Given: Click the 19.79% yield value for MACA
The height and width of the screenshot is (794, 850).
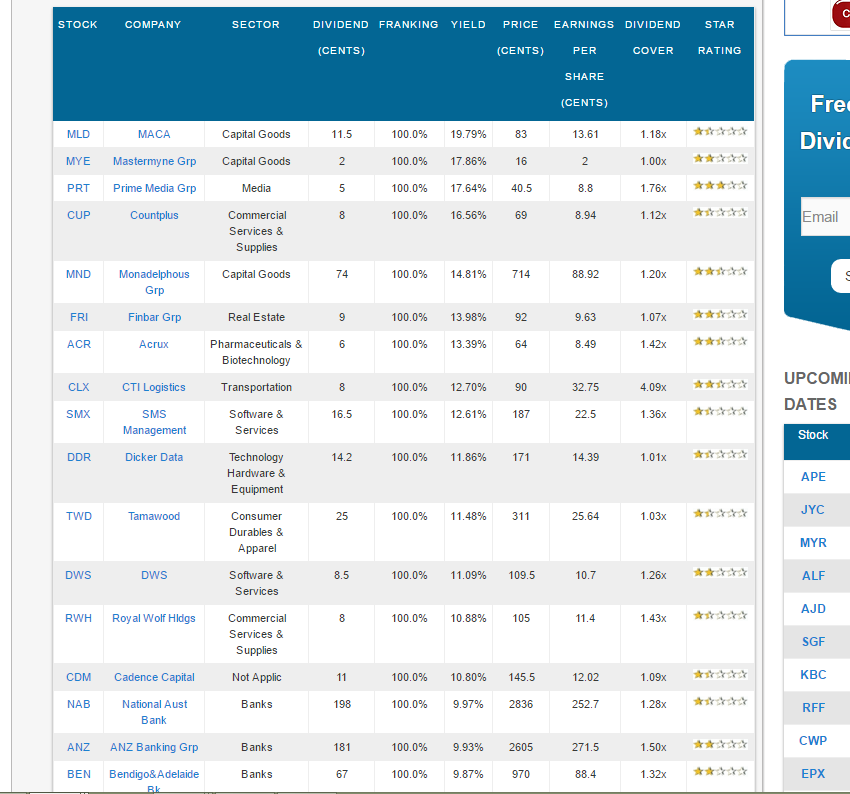Looking at the screenshot, I should coord(468,134).
